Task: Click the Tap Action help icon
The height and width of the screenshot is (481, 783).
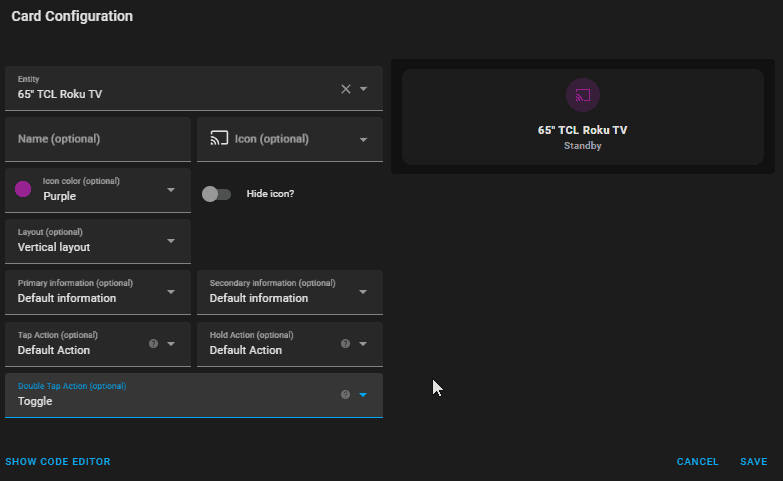Action: pos(153,344)
